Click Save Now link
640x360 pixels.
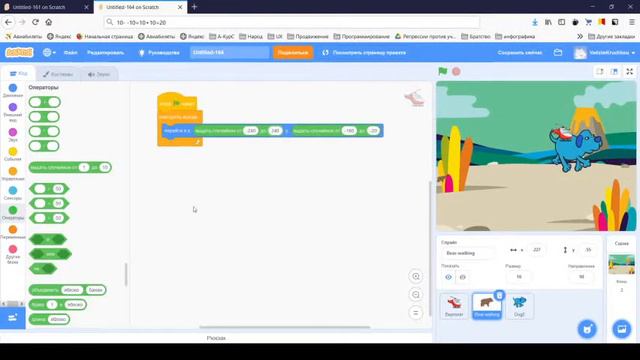coord(520,53)
